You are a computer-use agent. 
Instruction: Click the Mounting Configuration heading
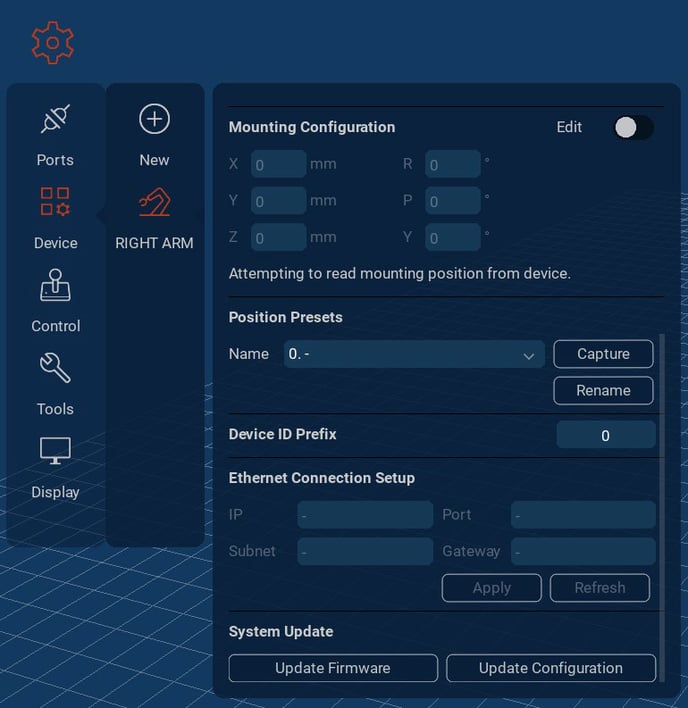click(x=312, y=127)
